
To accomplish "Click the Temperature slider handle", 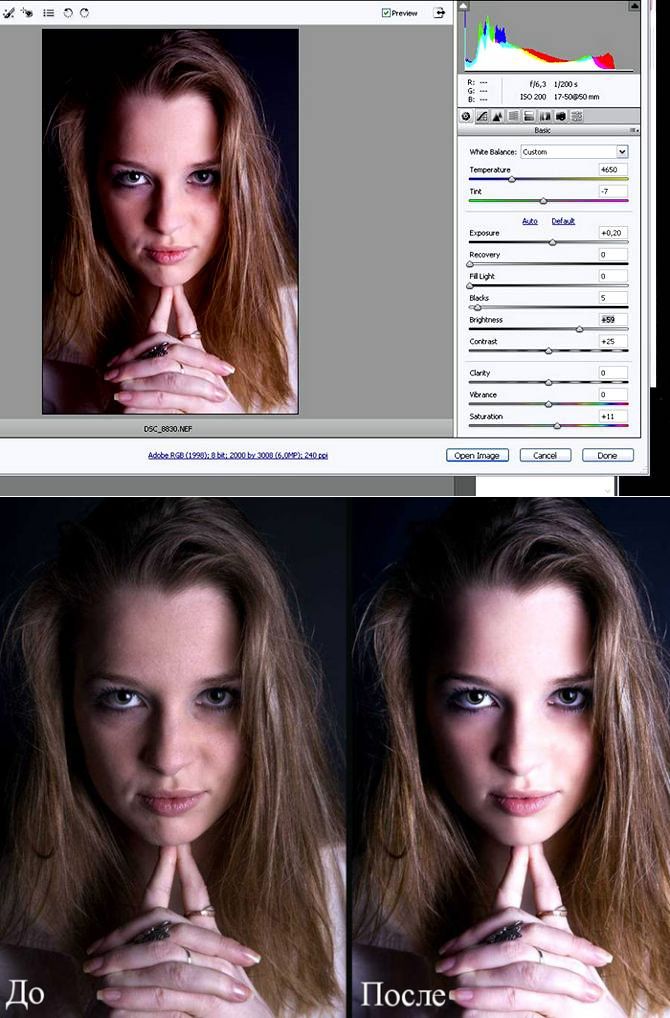I will pos(512,179).
